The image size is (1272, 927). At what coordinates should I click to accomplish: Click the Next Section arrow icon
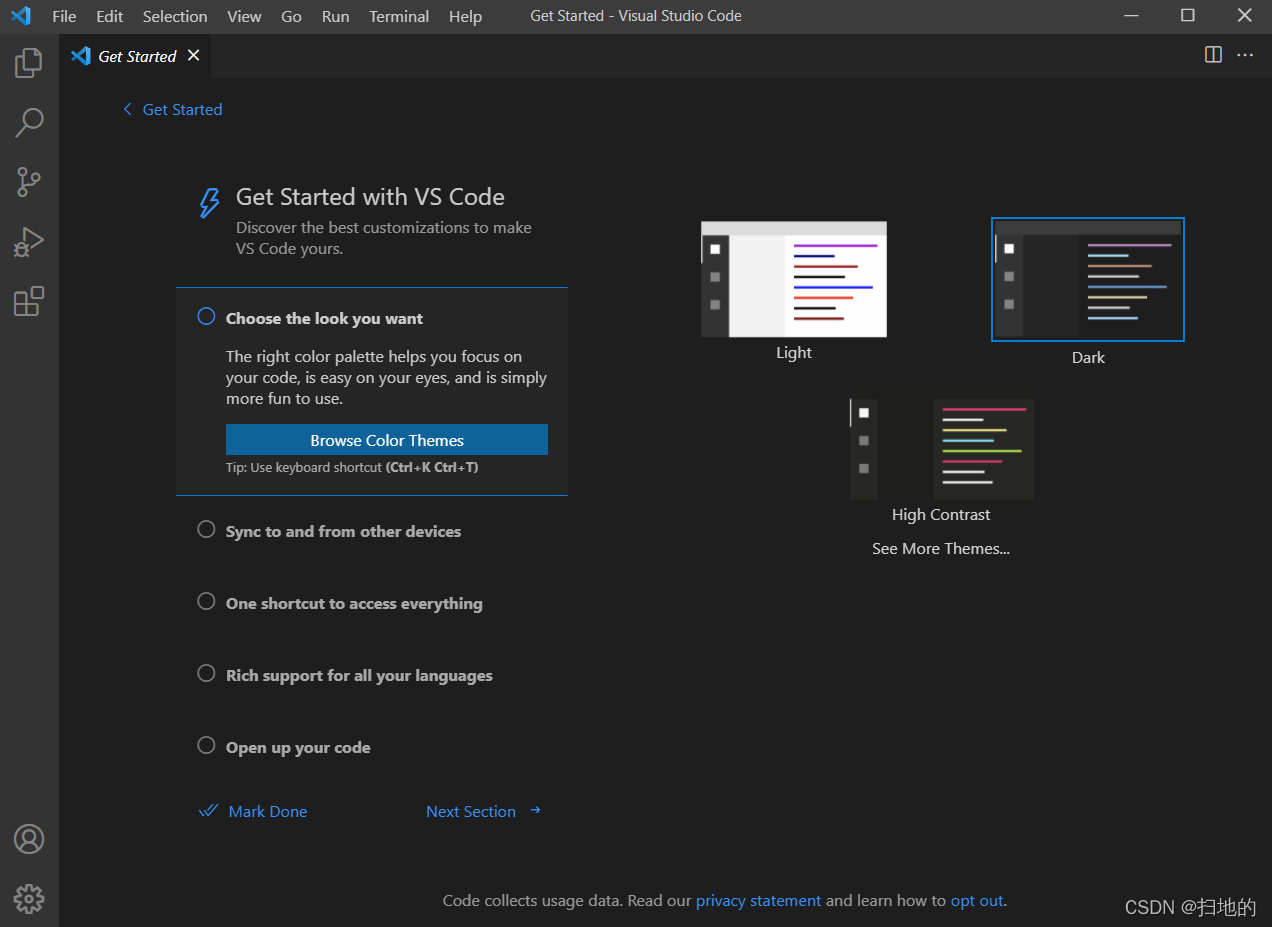point(536,810)
